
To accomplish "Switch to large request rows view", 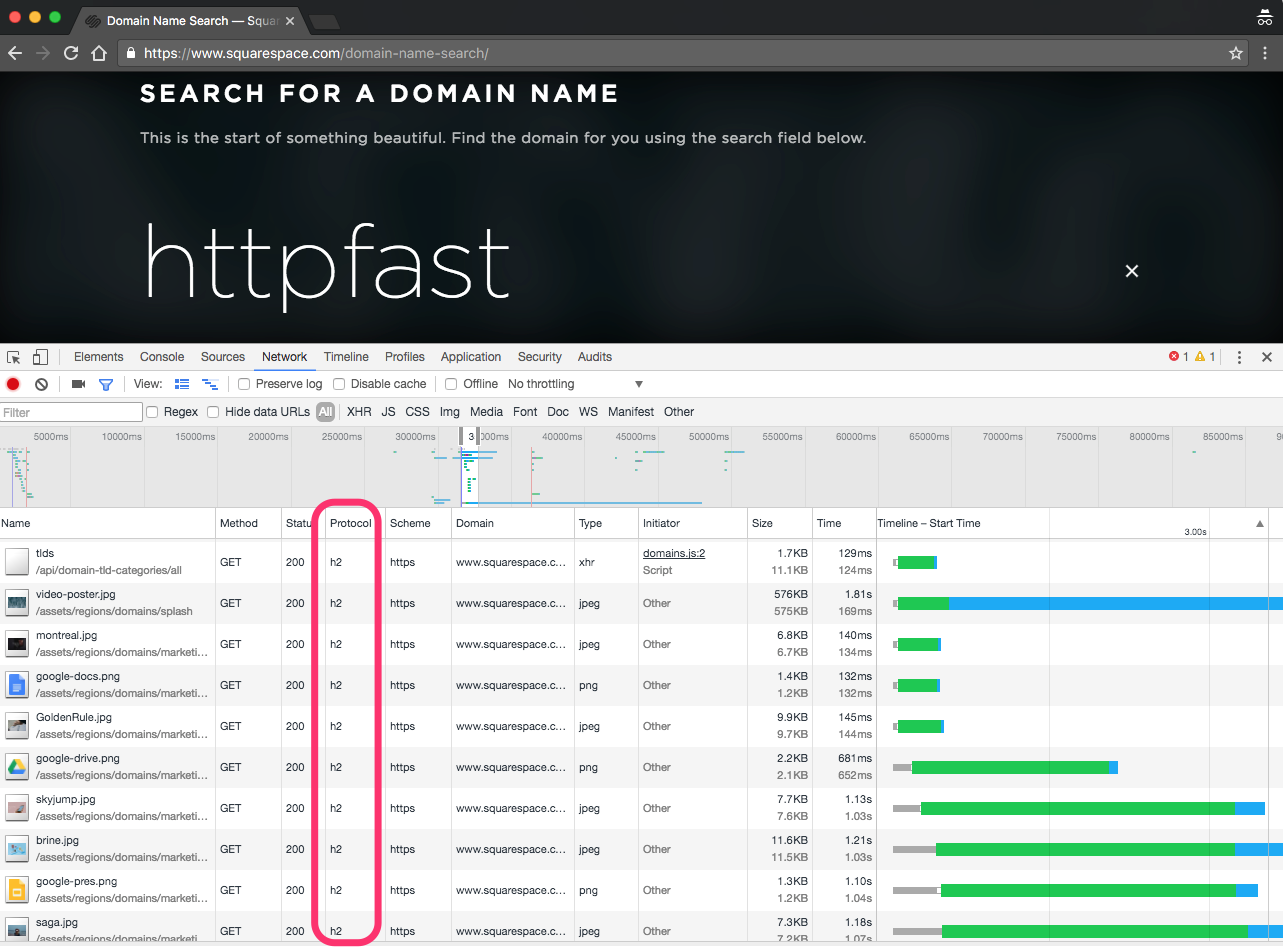I will pos(182,384).
